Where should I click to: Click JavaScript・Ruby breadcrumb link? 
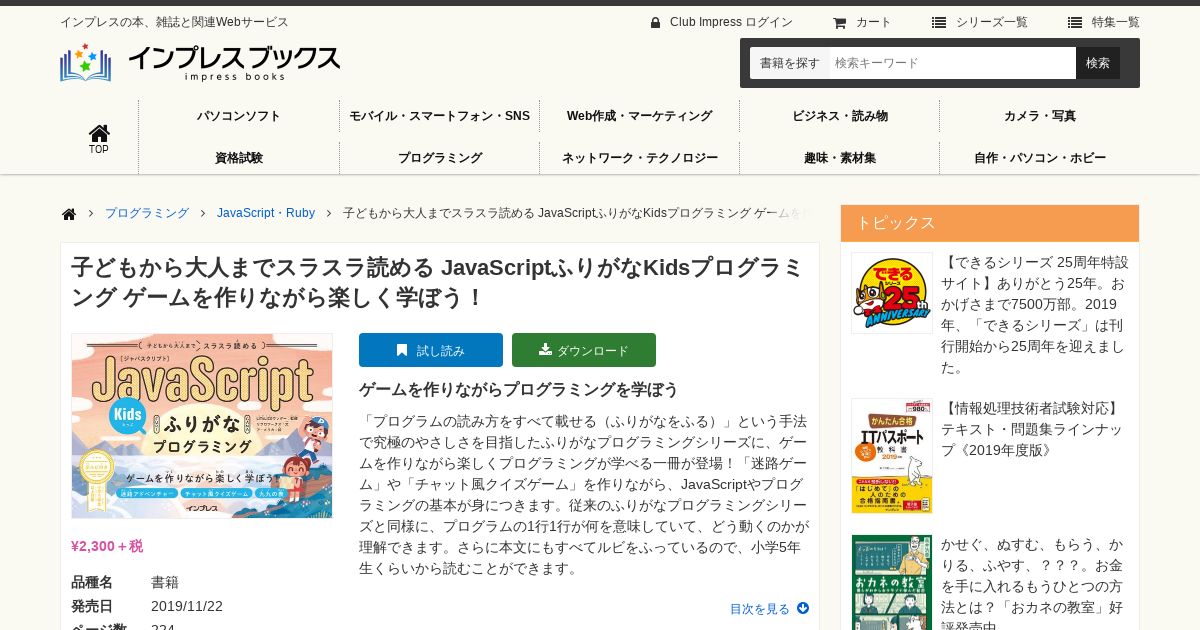pos(266,213)
